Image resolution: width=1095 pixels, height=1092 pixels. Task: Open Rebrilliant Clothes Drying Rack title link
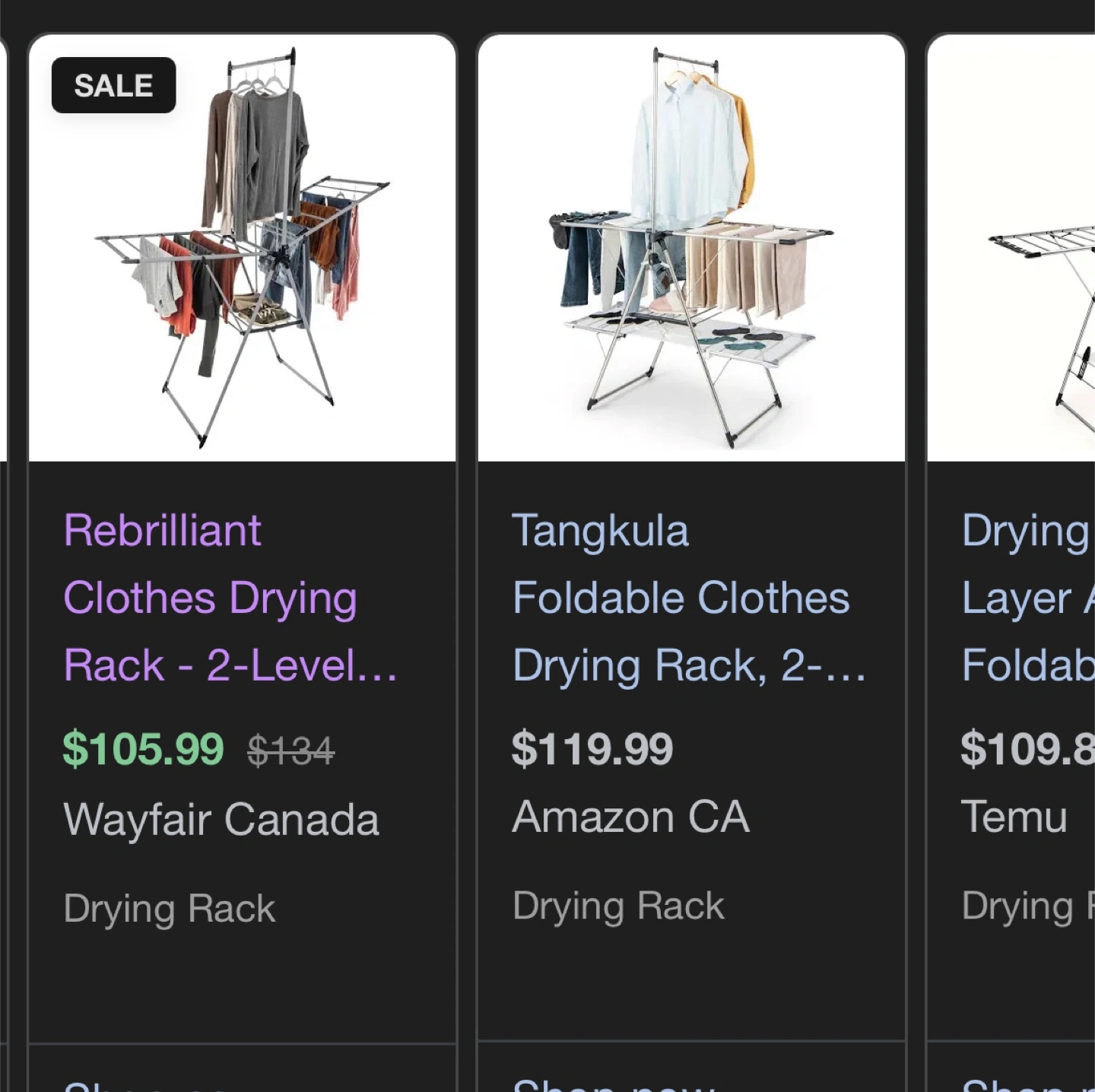pyautogui.click(x=230, y=598)
